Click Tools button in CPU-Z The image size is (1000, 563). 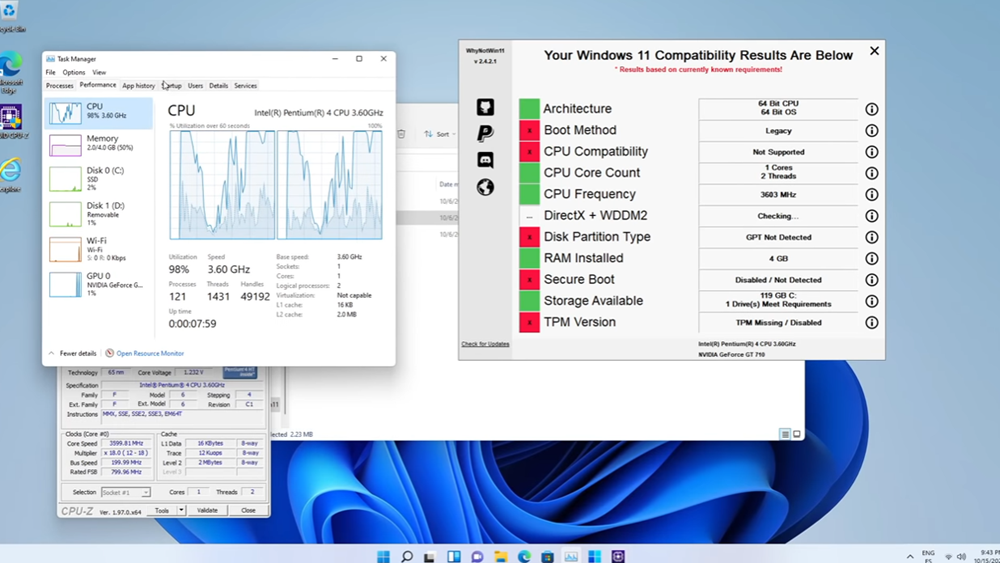(x=162, y=510)
